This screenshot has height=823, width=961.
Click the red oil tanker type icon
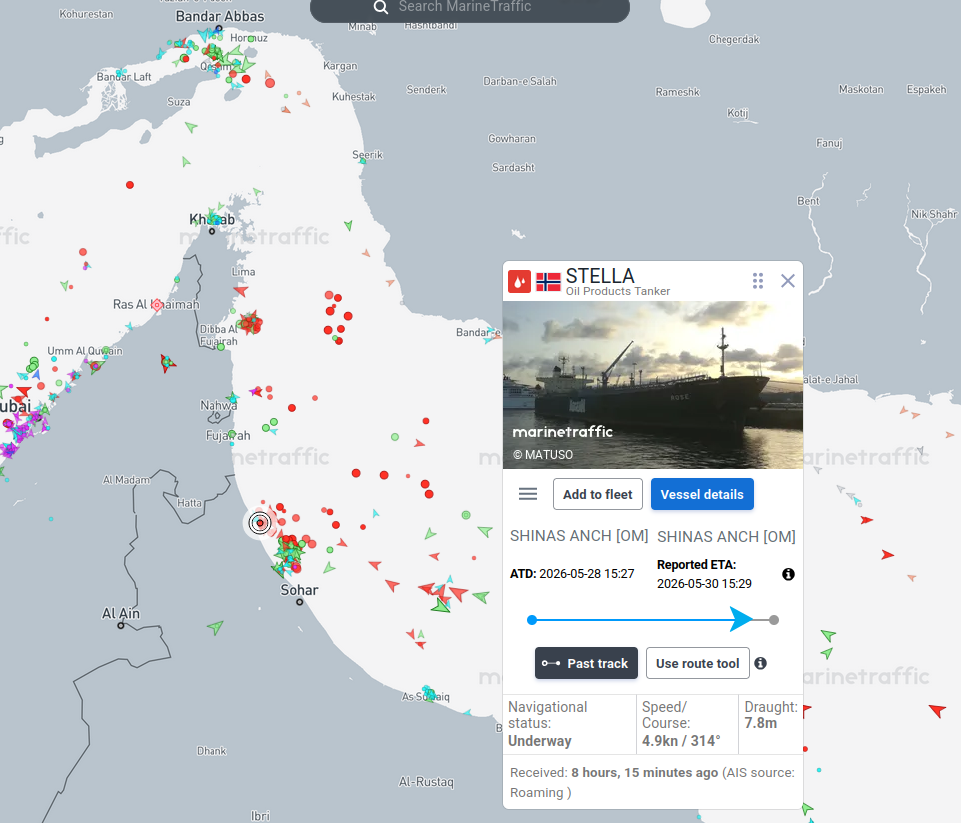(x=519, y=282)
